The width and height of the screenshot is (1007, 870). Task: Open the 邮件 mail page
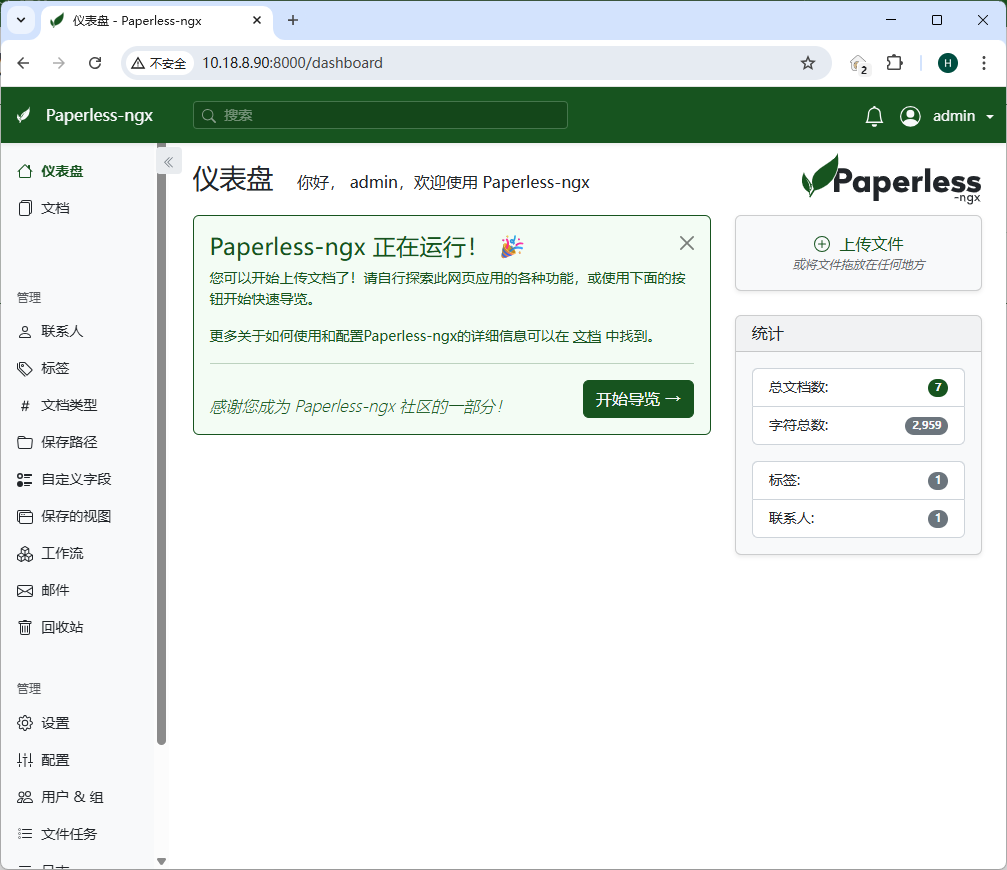pyautogui.click(x=55, y=590)
